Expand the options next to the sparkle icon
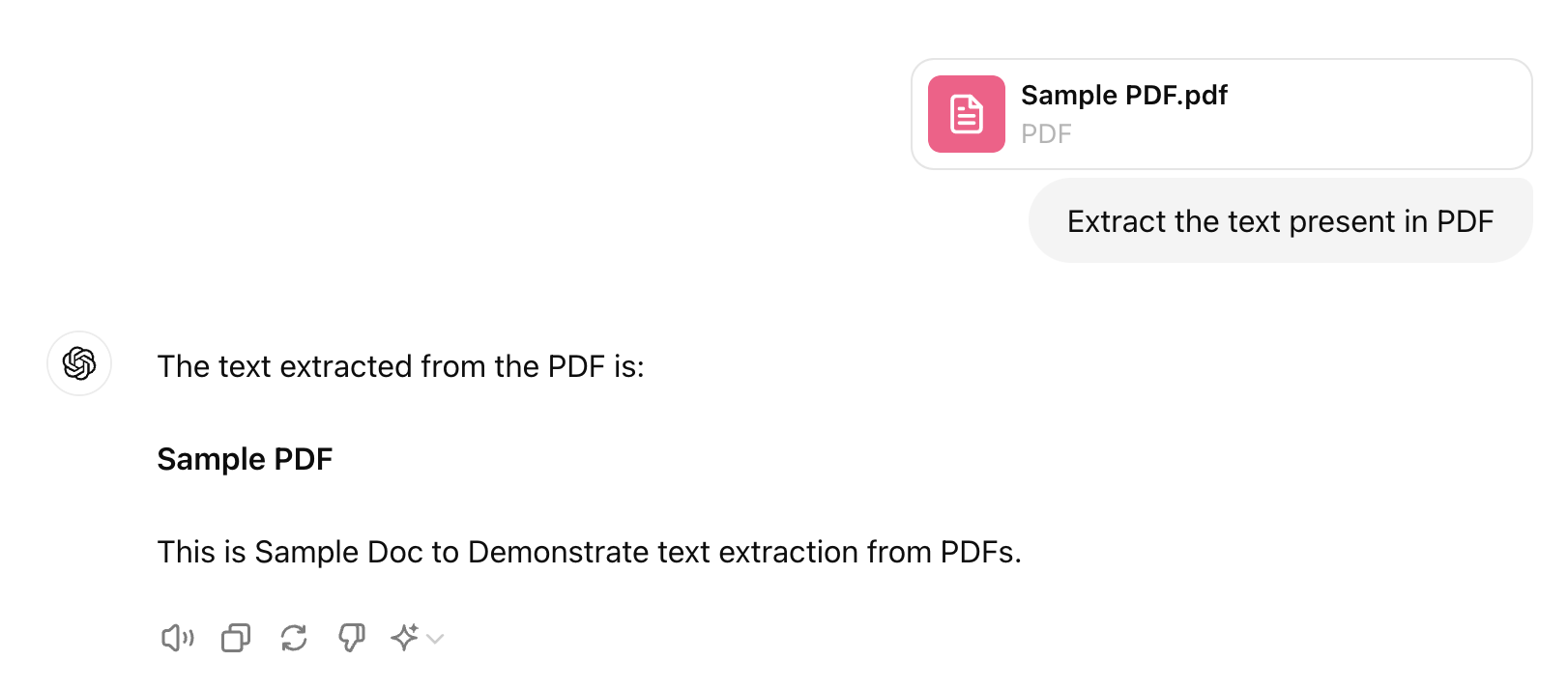The width and height of the screenshot is (1568, 690). [434, 639]
